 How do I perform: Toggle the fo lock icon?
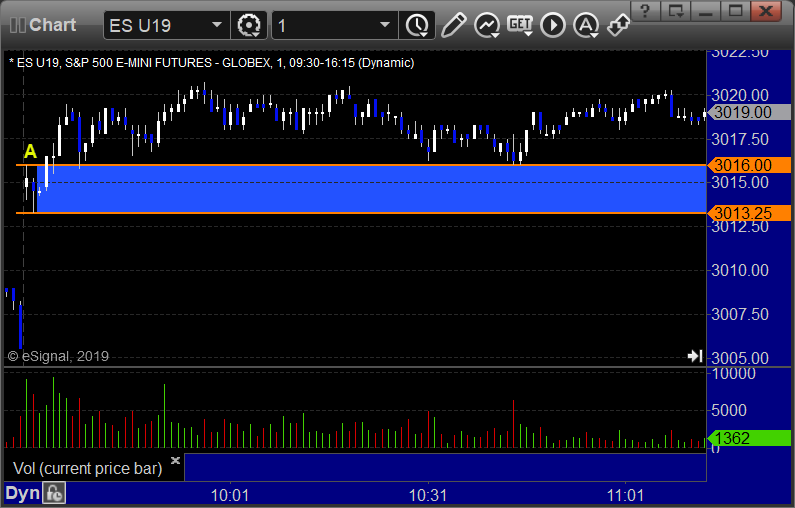[54, 493]
